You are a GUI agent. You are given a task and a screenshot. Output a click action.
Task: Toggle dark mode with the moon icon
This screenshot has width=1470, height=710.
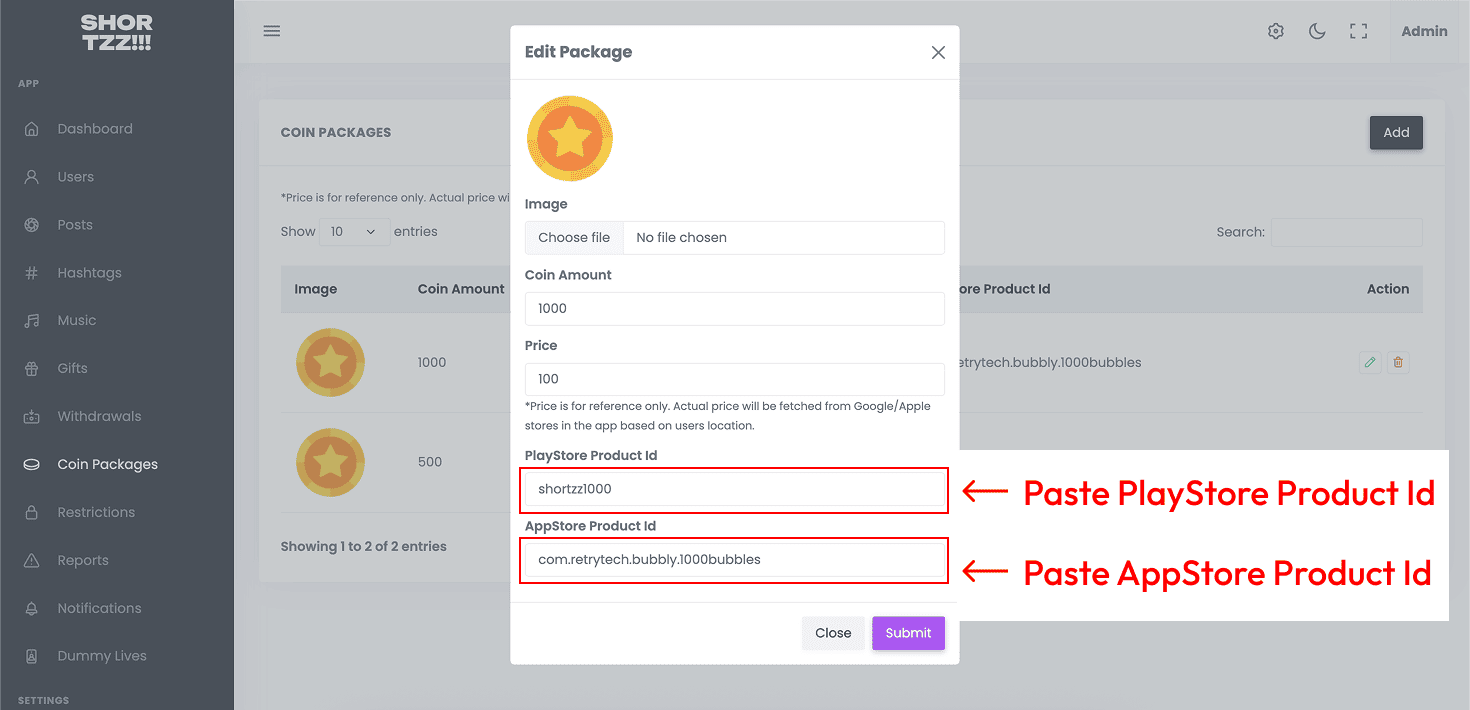pyautogui.click(x=1317, y=31)
